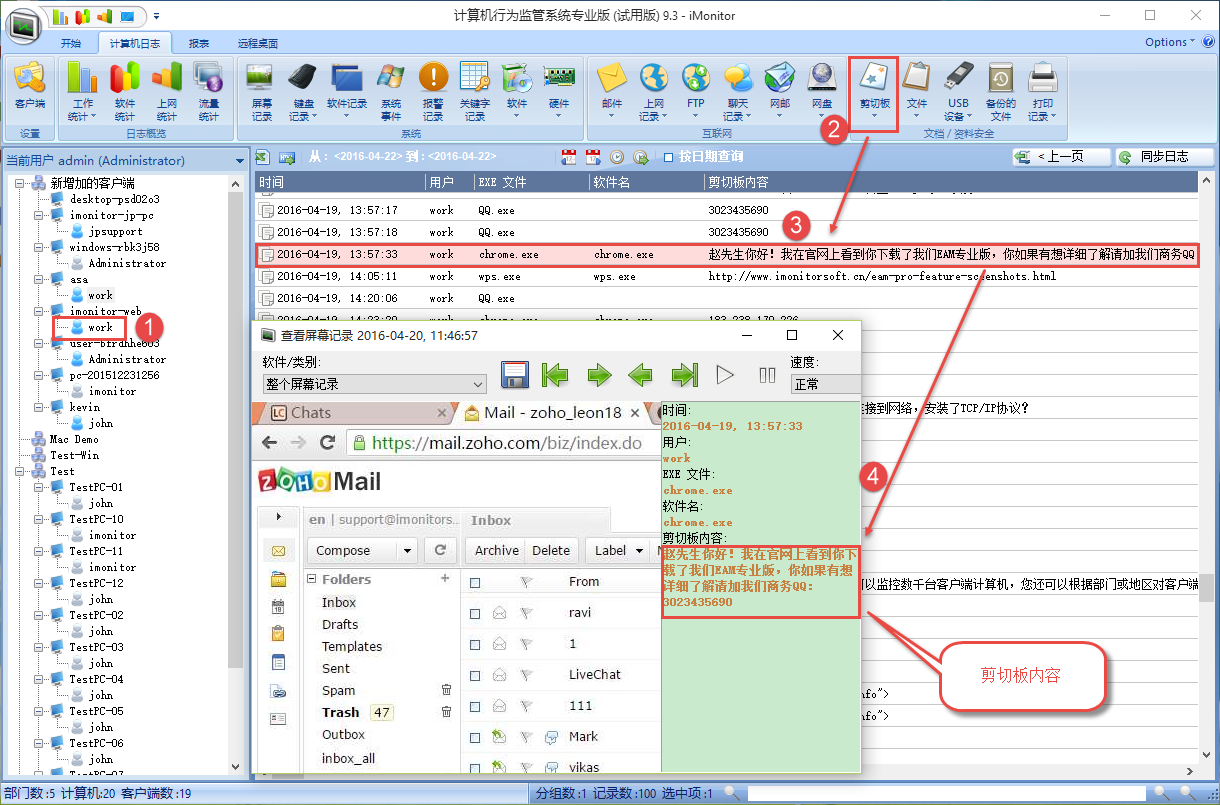Open the Compose dropdown arrow
This screenshot has width=1220, height=805.
click(406, 551)
